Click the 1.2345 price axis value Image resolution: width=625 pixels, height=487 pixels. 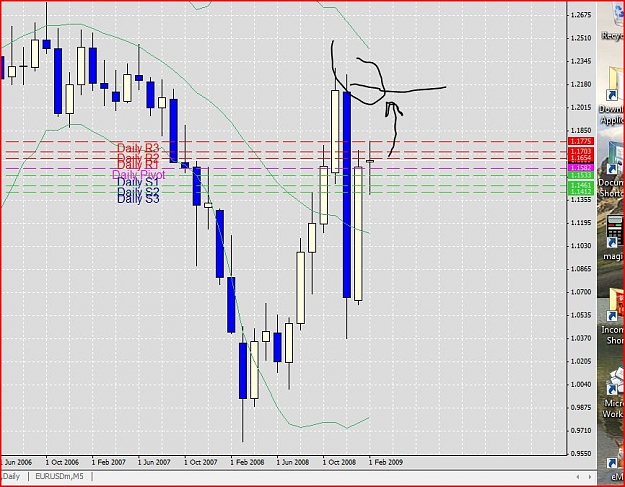[581, 61]
